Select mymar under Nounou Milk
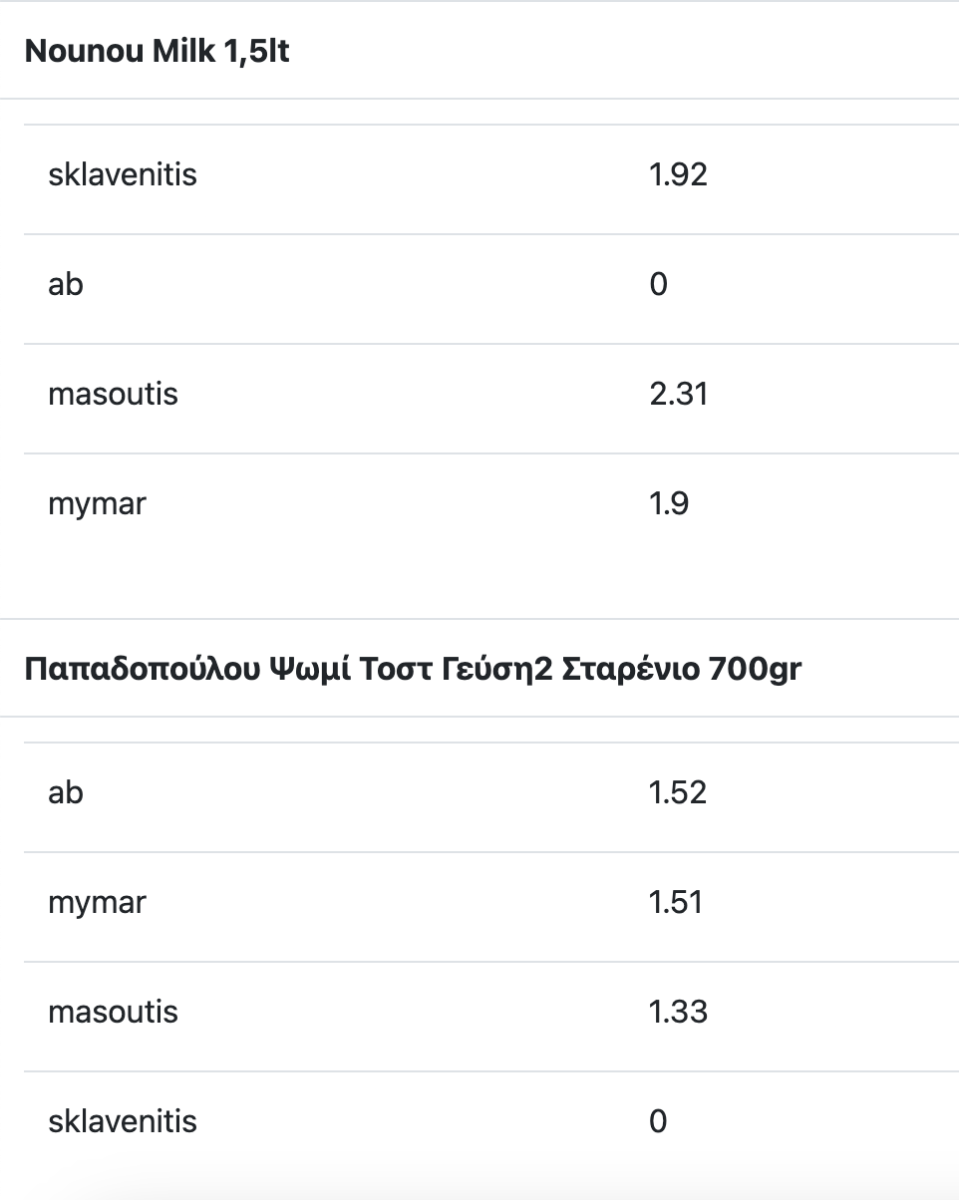 tap(97, 504)
